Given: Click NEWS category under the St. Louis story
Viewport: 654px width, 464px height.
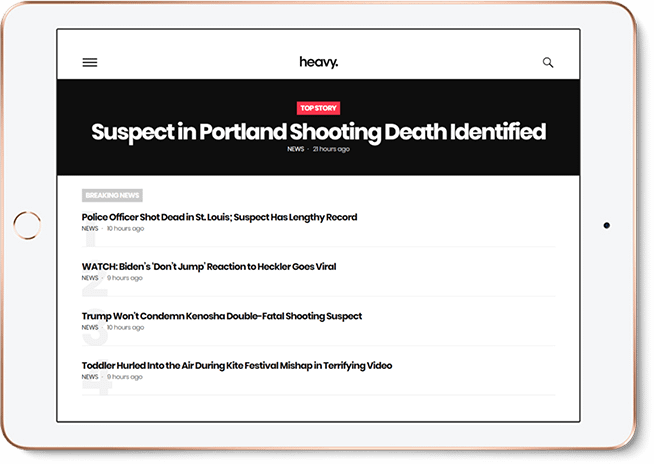Looking at the screenshot, I should point(90,229).
